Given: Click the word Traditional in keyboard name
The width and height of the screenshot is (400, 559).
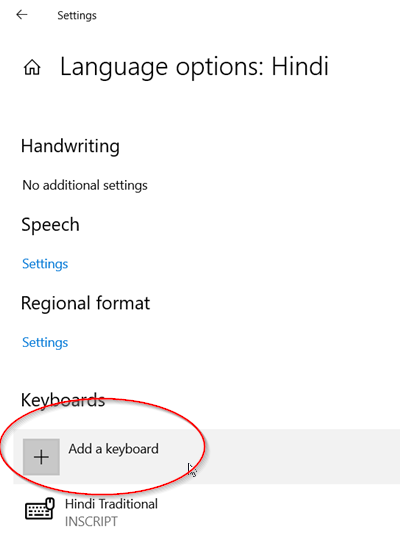Looking at the screenshot, I should click(x=128, y=504).
